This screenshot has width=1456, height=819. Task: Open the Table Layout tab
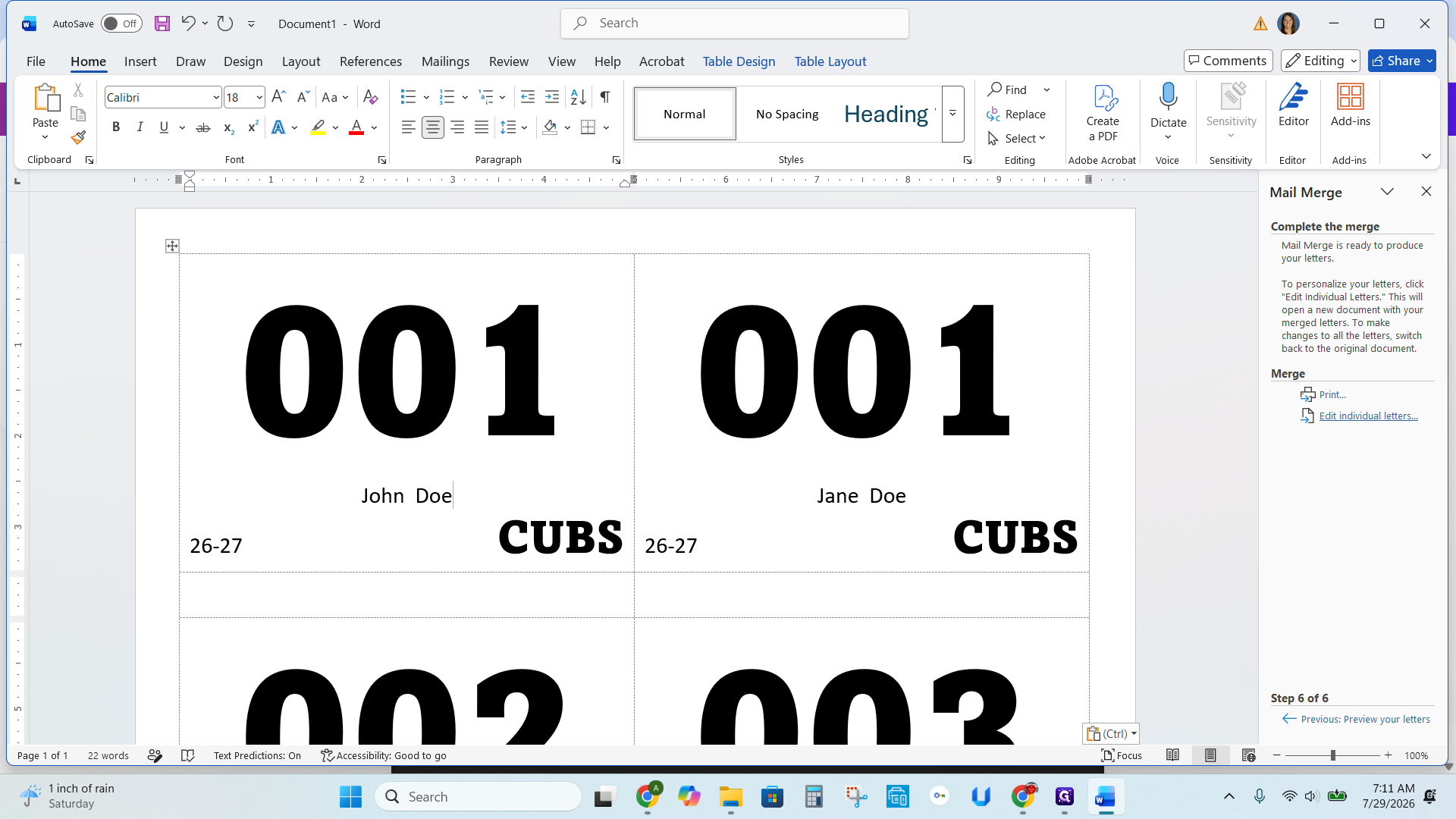[x=830, y=61]
